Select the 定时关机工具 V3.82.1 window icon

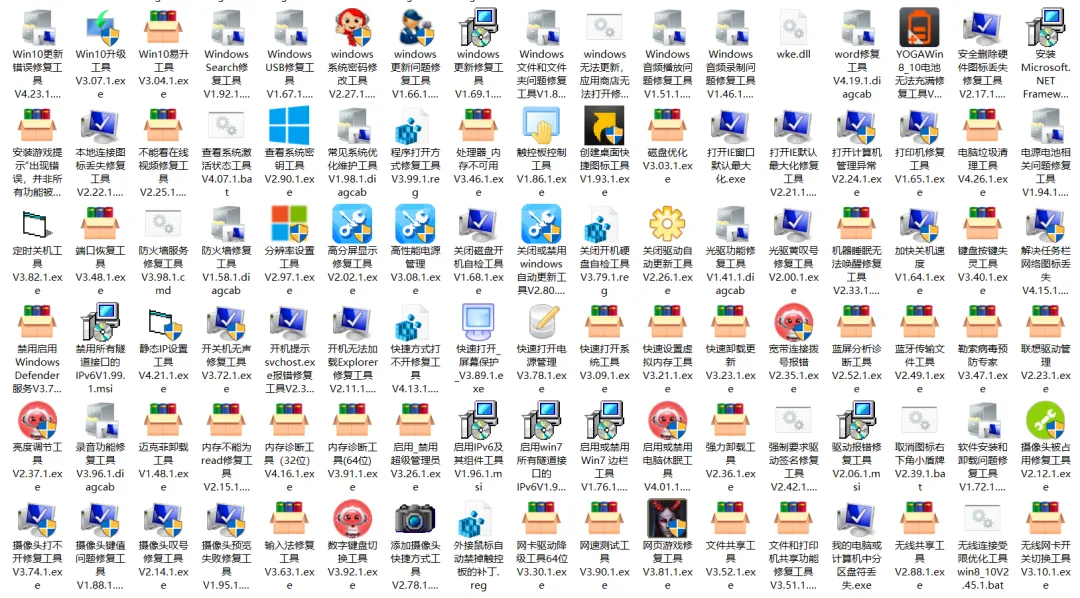37,225
